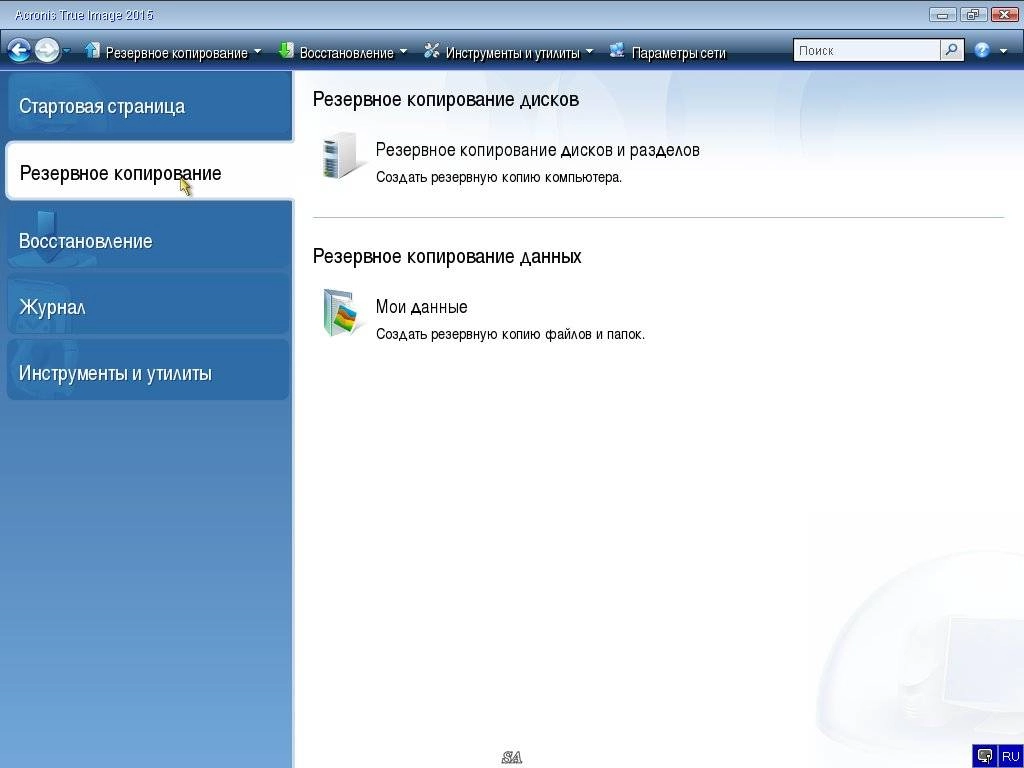Click the network settings icon

[x=617, y=50]
